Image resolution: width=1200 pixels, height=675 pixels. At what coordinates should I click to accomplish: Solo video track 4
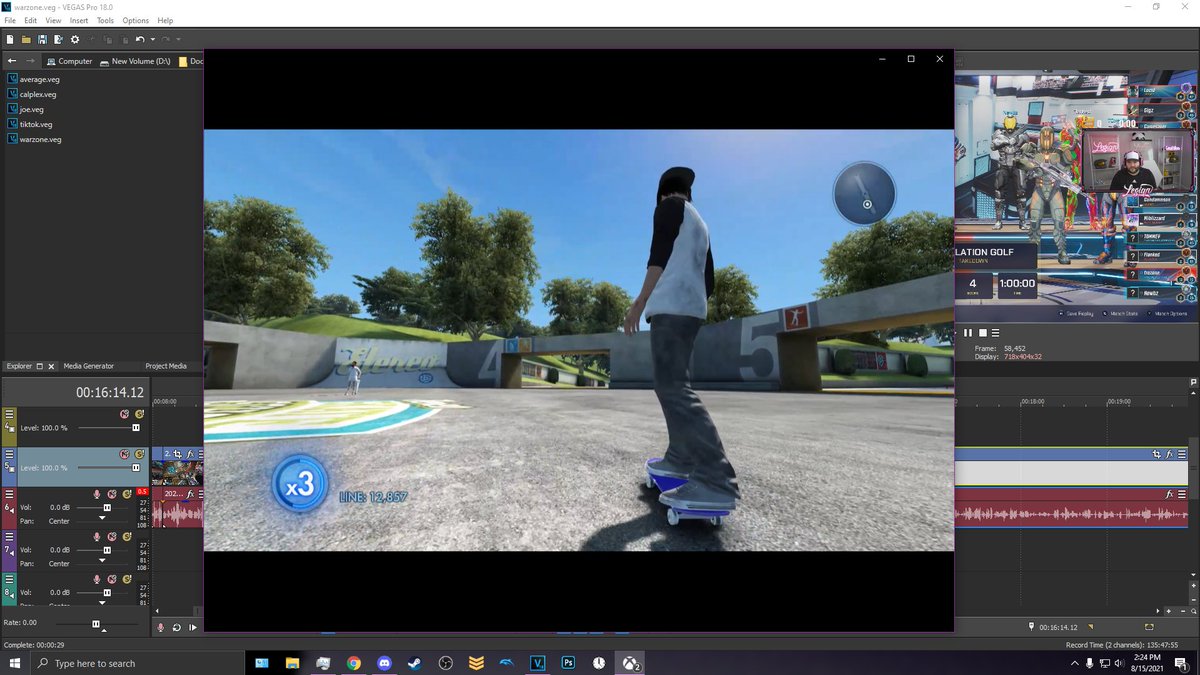point(139,414)
